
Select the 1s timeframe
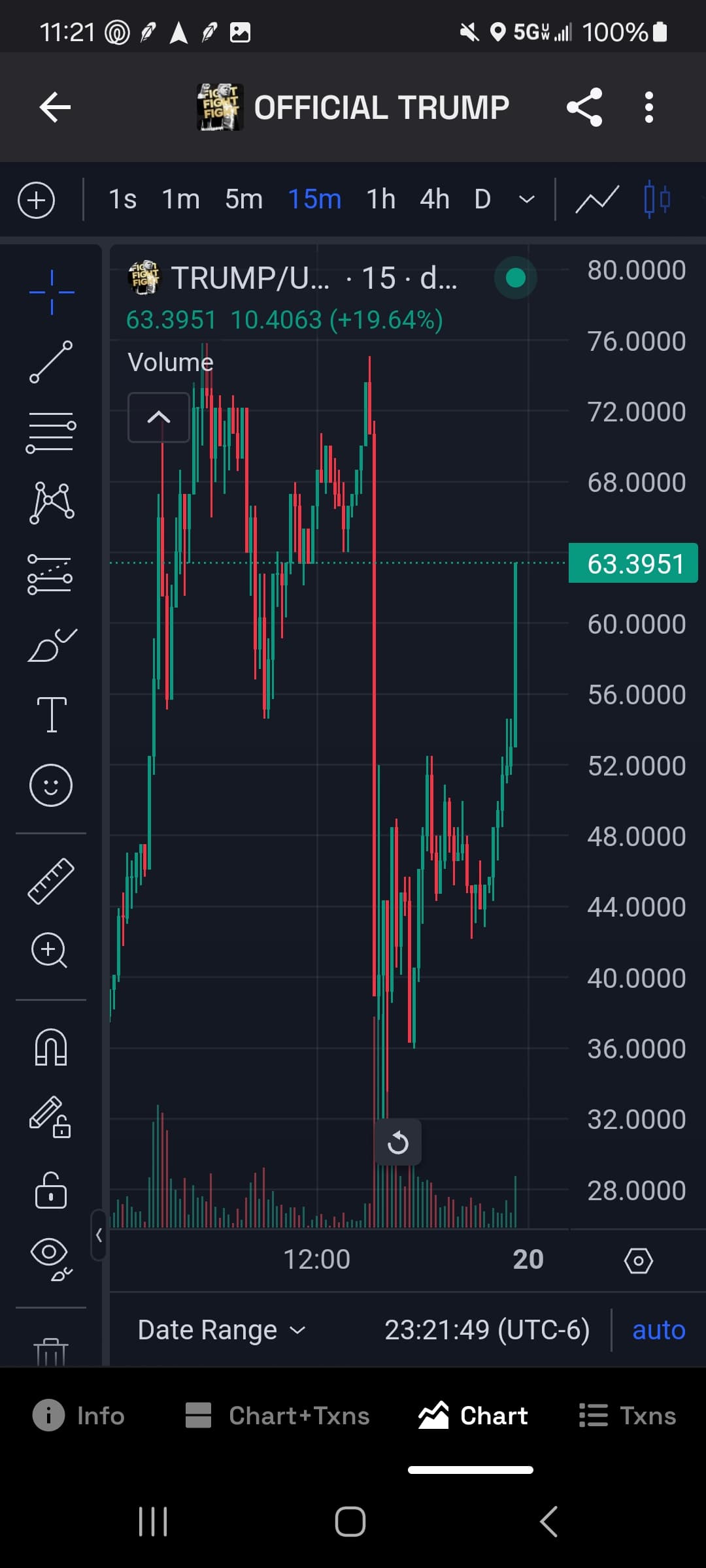122,199
